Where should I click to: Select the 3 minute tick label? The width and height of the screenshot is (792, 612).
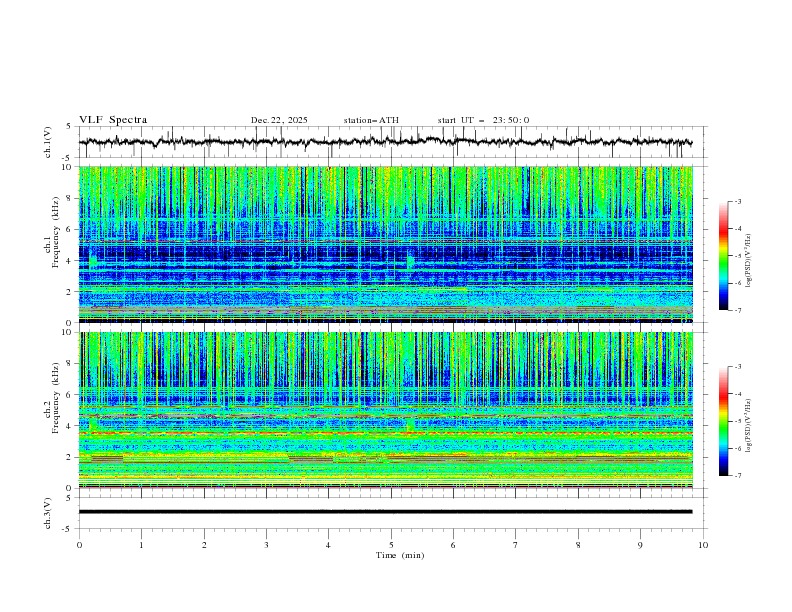tap(266, 544)
